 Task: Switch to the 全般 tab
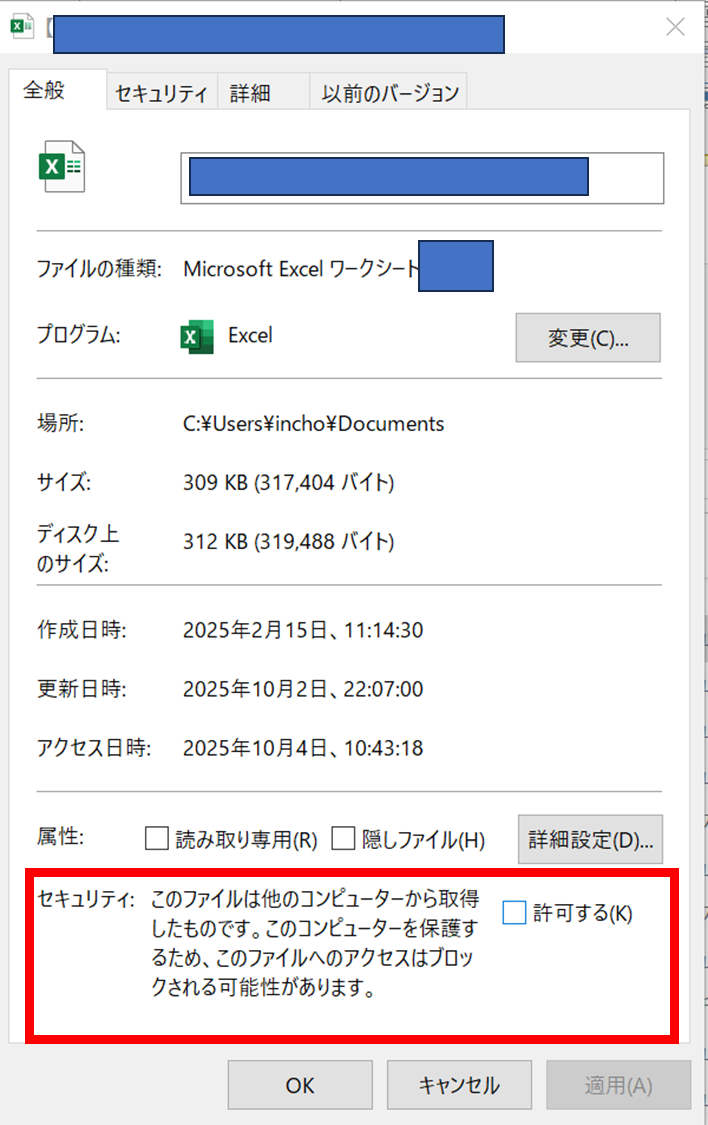(44, 90)
